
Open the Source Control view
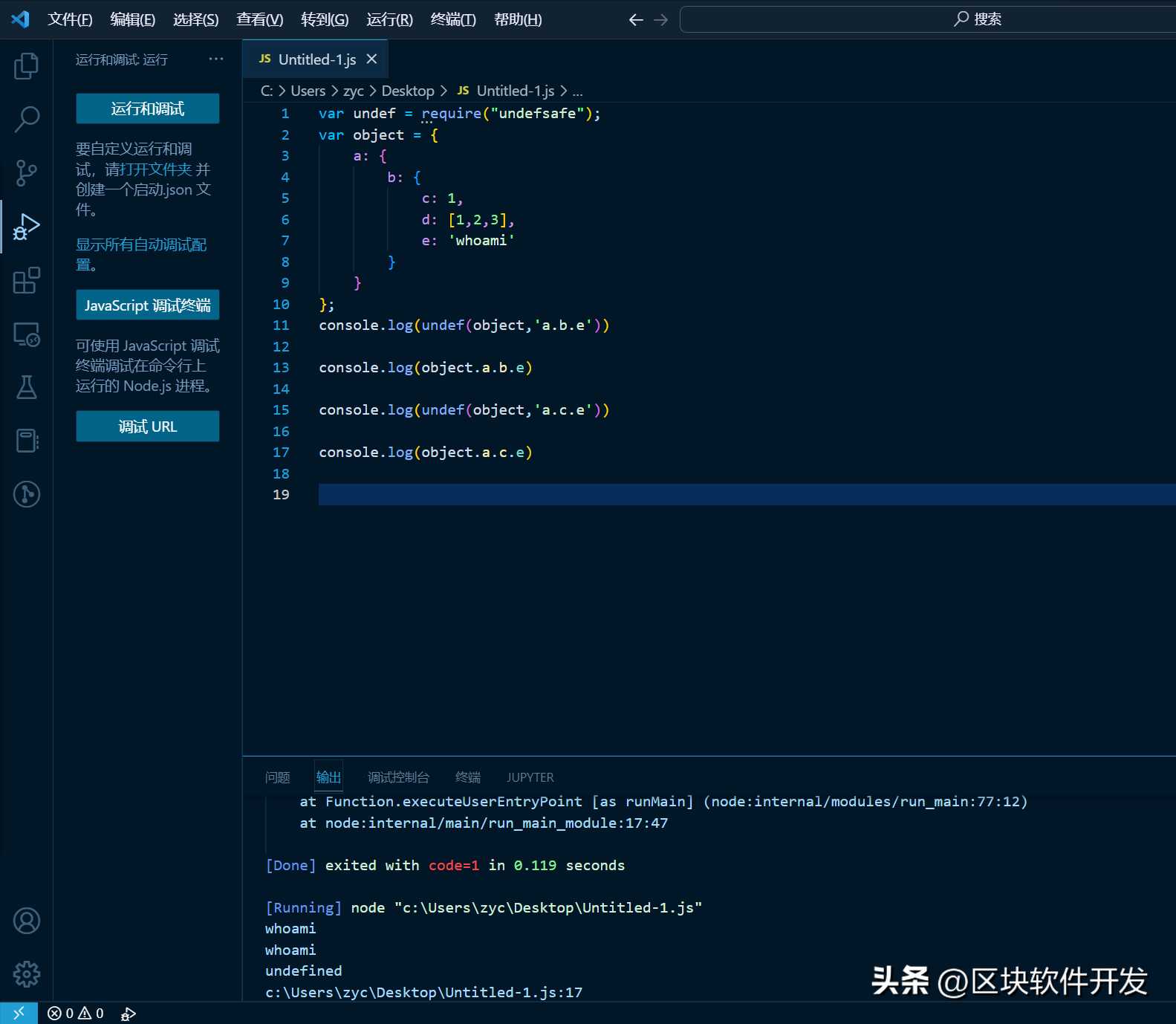[x=26, y=172]
